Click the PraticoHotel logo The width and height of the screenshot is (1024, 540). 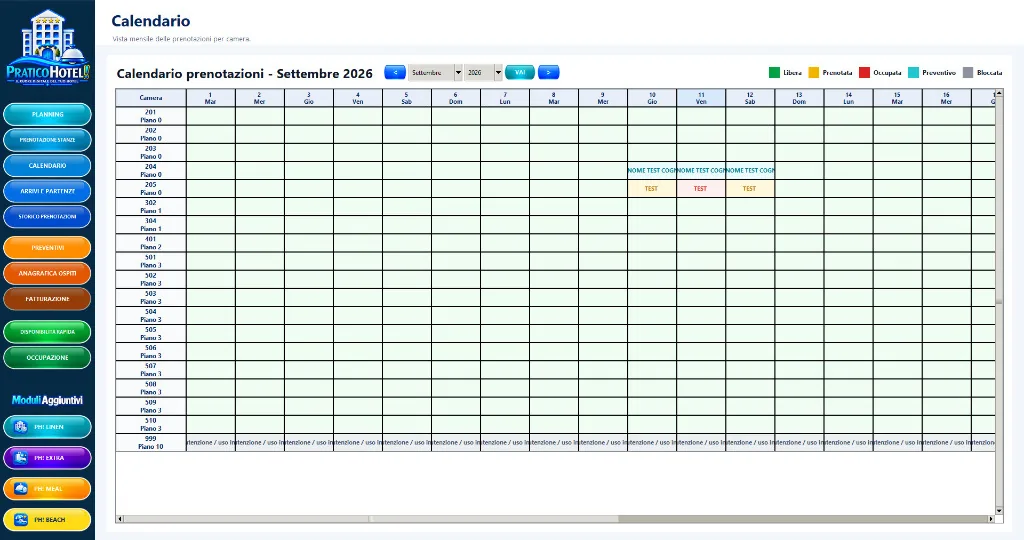click(x=48, y=48)
